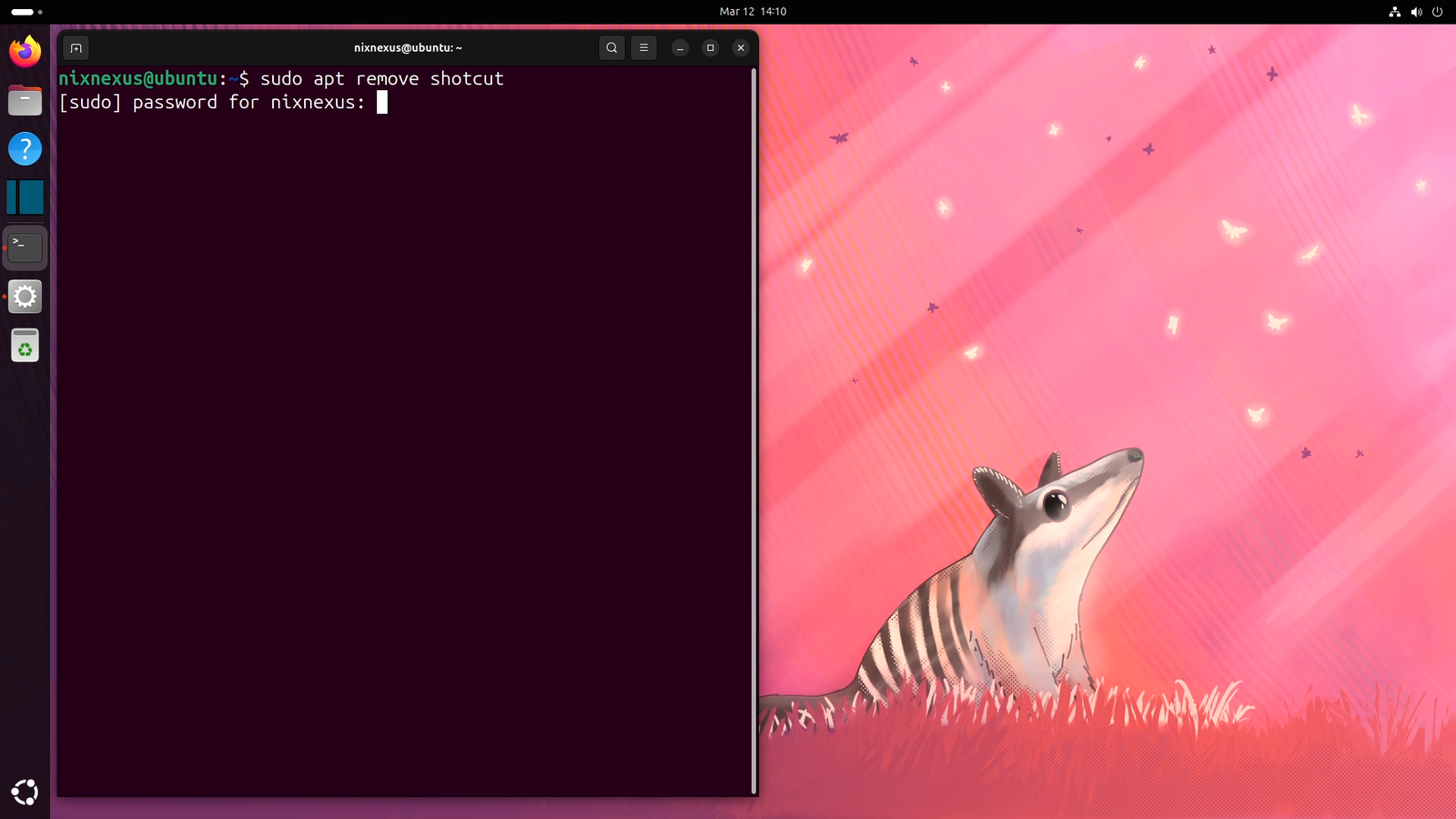
Task: Open a new terminal tab
Action: (x=76, y=47)
